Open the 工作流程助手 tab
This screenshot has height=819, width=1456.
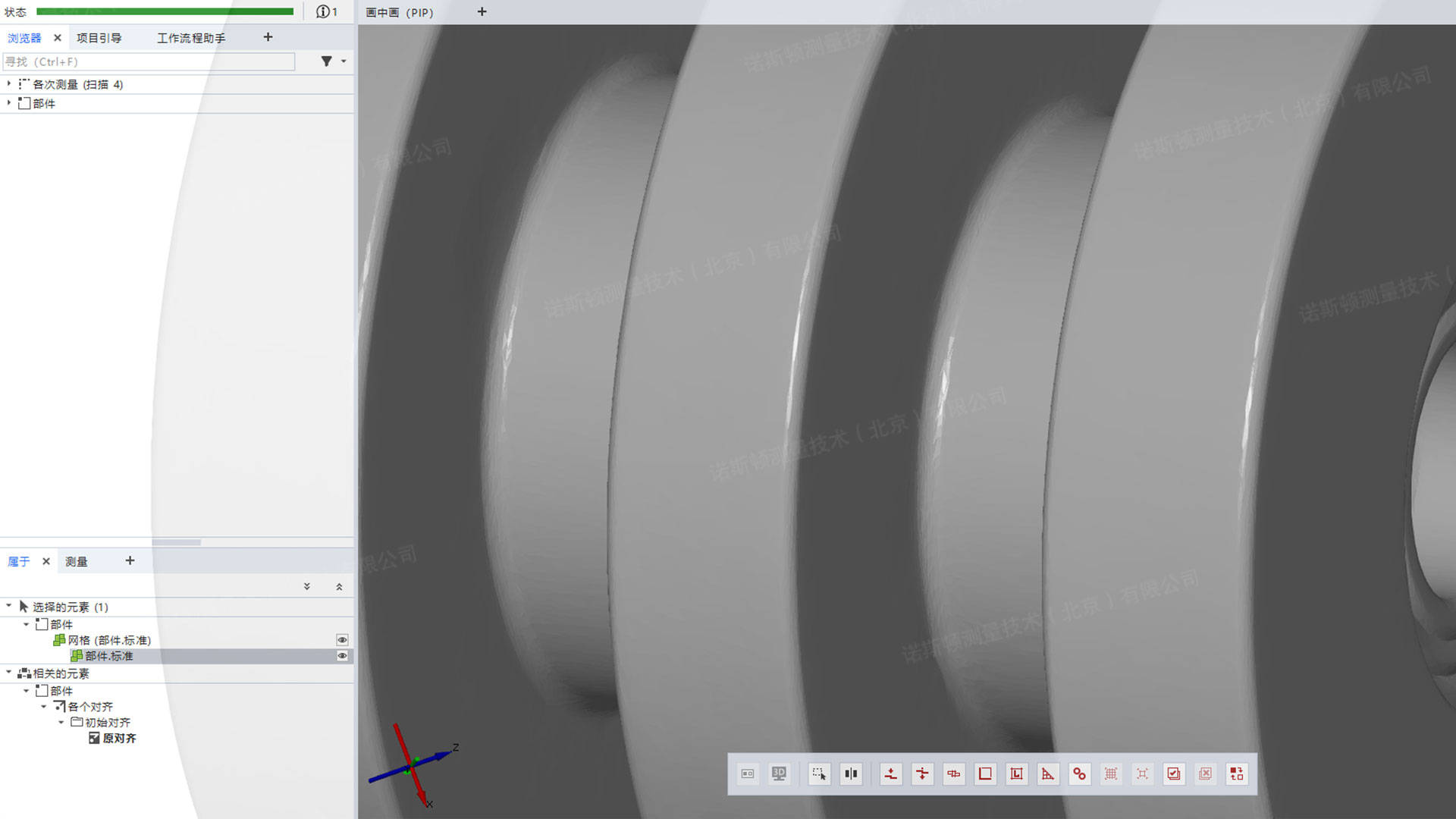pyautogui.click(x=191, y=38)
